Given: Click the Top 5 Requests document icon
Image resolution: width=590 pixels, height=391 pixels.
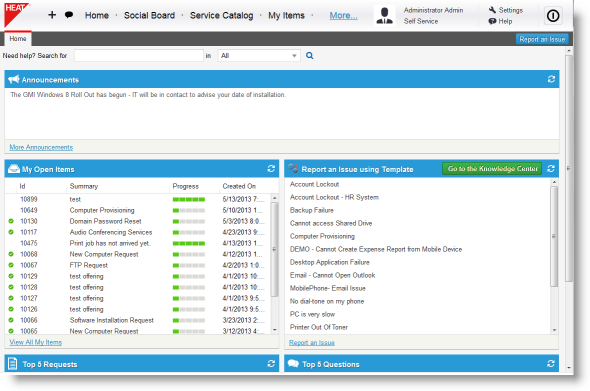Looking at the screenshot, I should 13,364.
